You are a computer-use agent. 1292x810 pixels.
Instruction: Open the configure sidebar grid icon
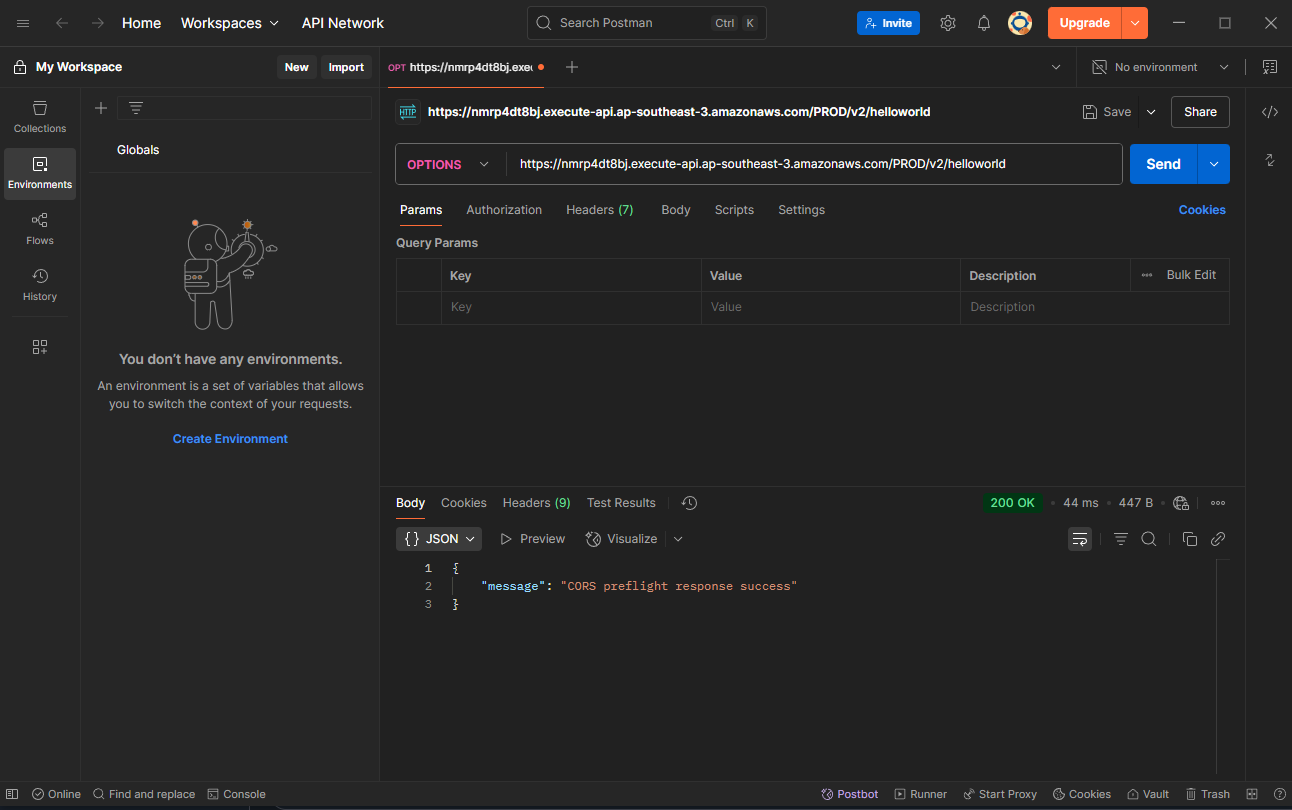pos(40,347)
